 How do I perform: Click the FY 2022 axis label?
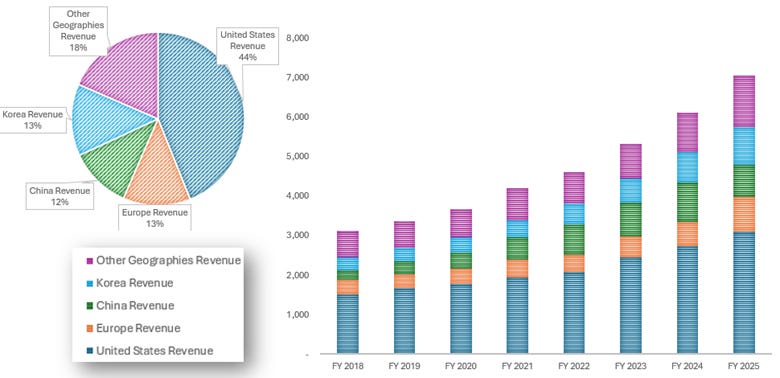pos(574,367)
